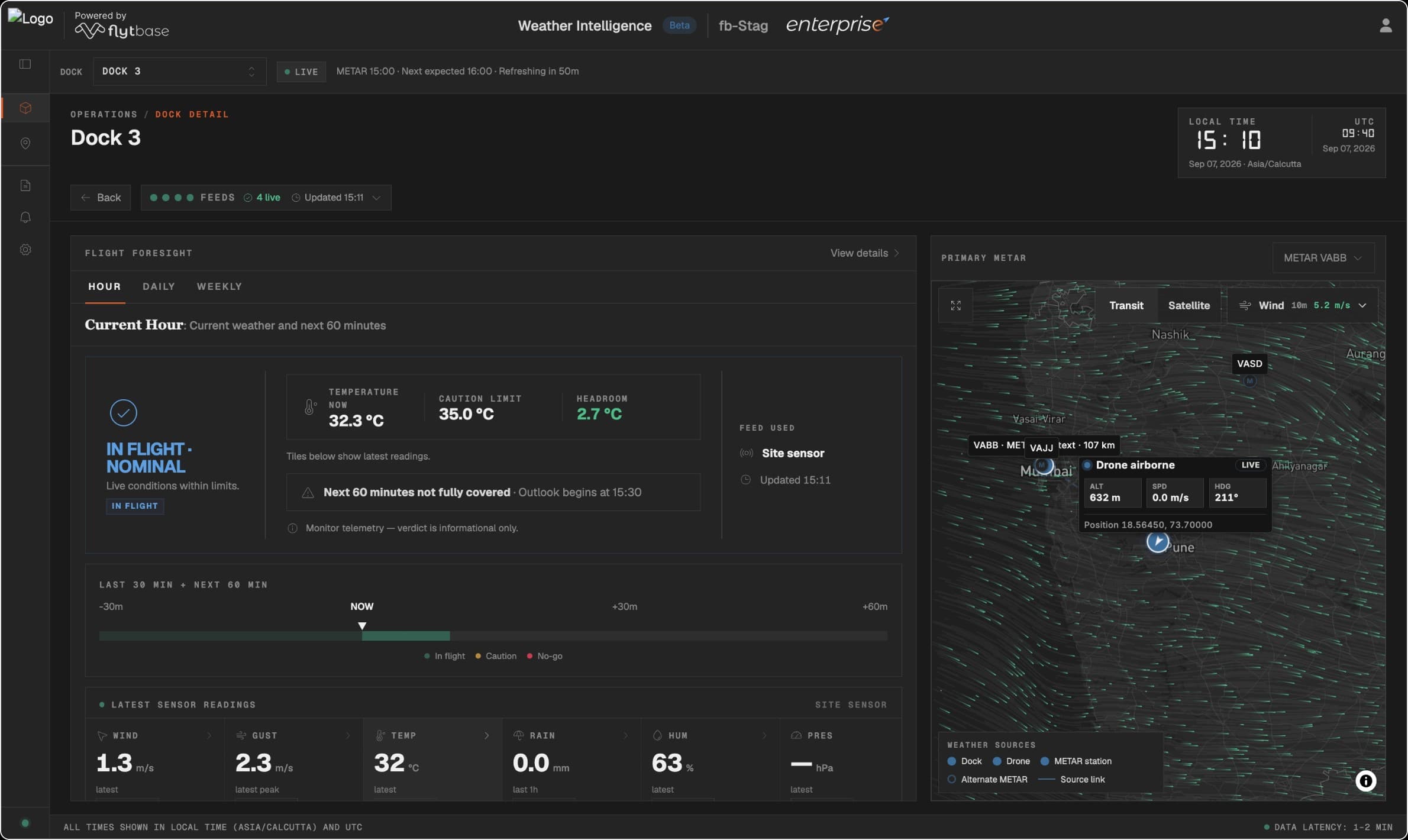This screenshot has height=840, width=1408.
Task: Click the VAJJ station label on map
Action: (1041, 448)
